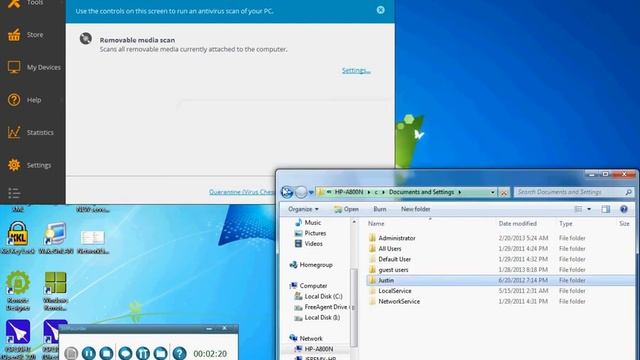The height and width of the screenshot is (360, 640).
Task: Go back in the Explorer window
Action: [287, 192]
